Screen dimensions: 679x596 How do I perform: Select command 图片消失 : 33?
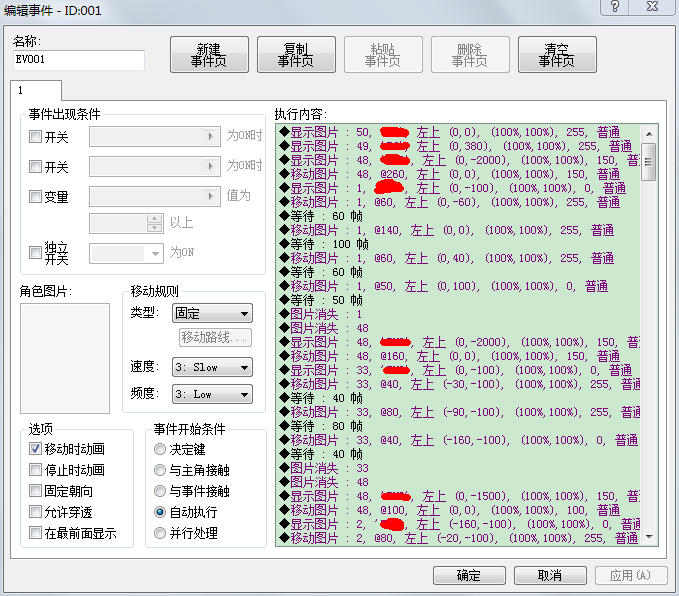point(324,468)
